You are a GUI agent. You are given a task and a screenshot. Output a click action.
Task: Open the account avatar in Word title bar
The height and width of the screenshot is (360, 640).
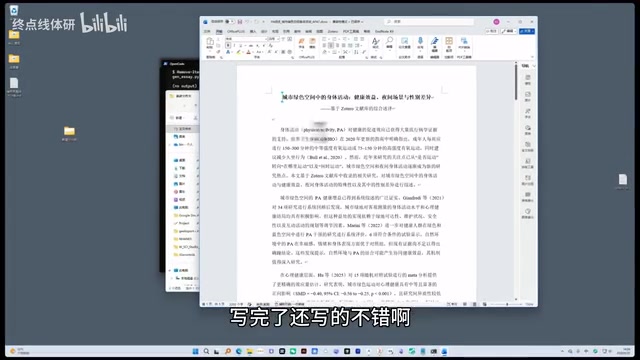[x=496, y=22]
